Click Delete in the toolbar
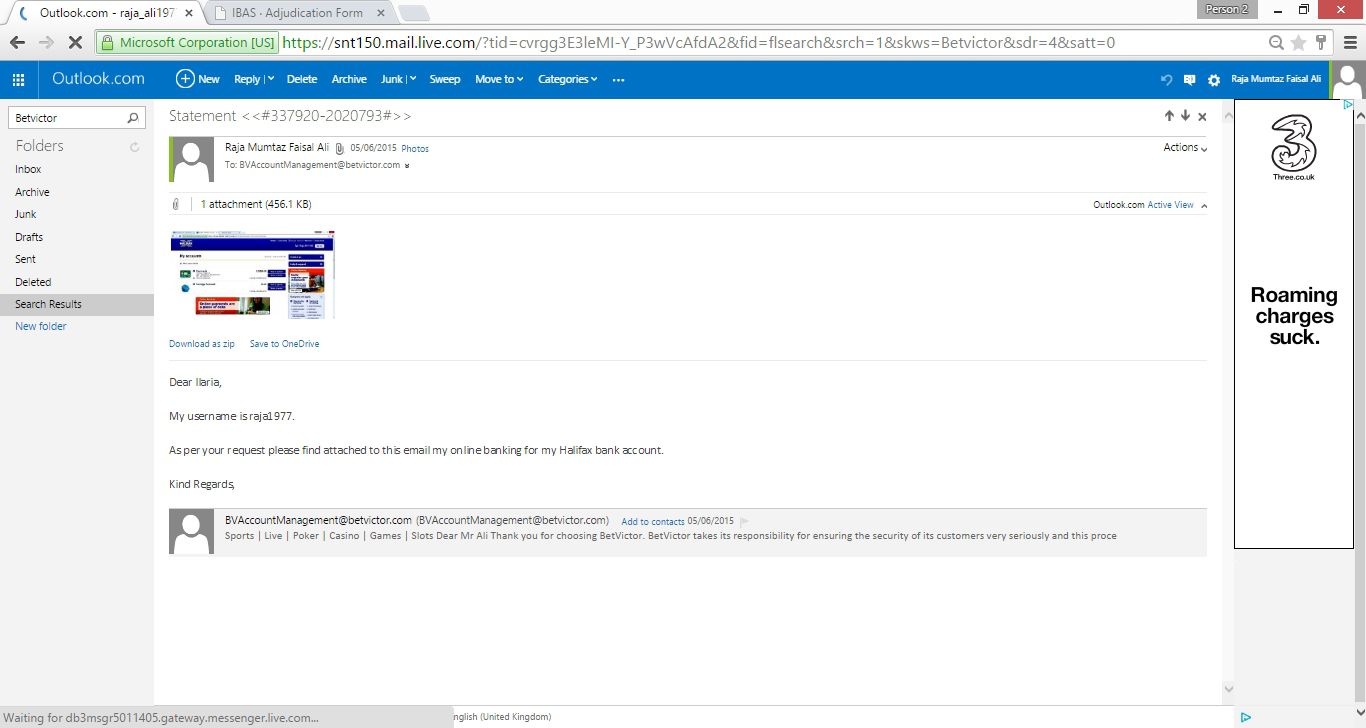 pyautogui.click(x=302, y=80)
